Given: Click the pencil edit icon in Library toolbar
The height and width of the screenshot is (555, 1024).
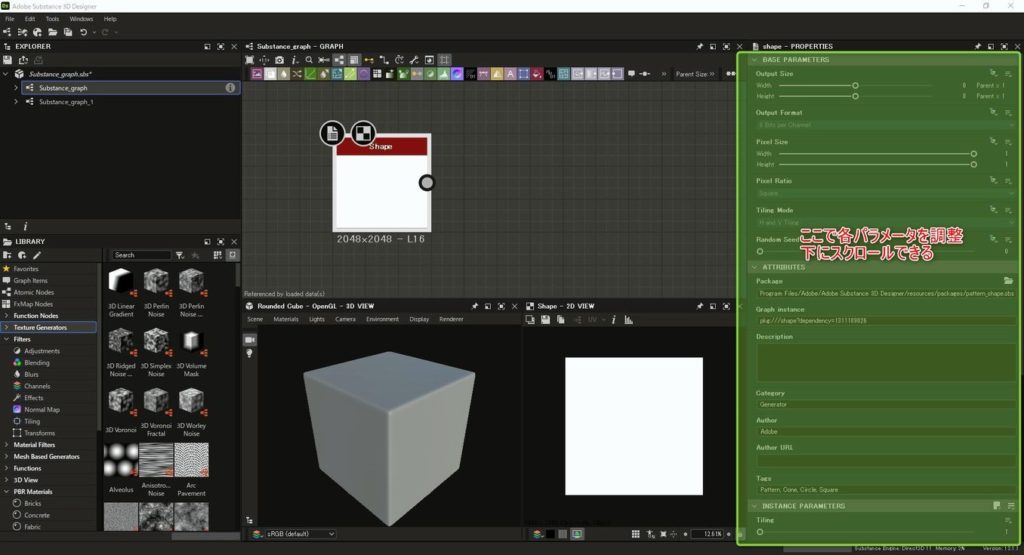Looking at the screenshot, I should pos(37,255).
